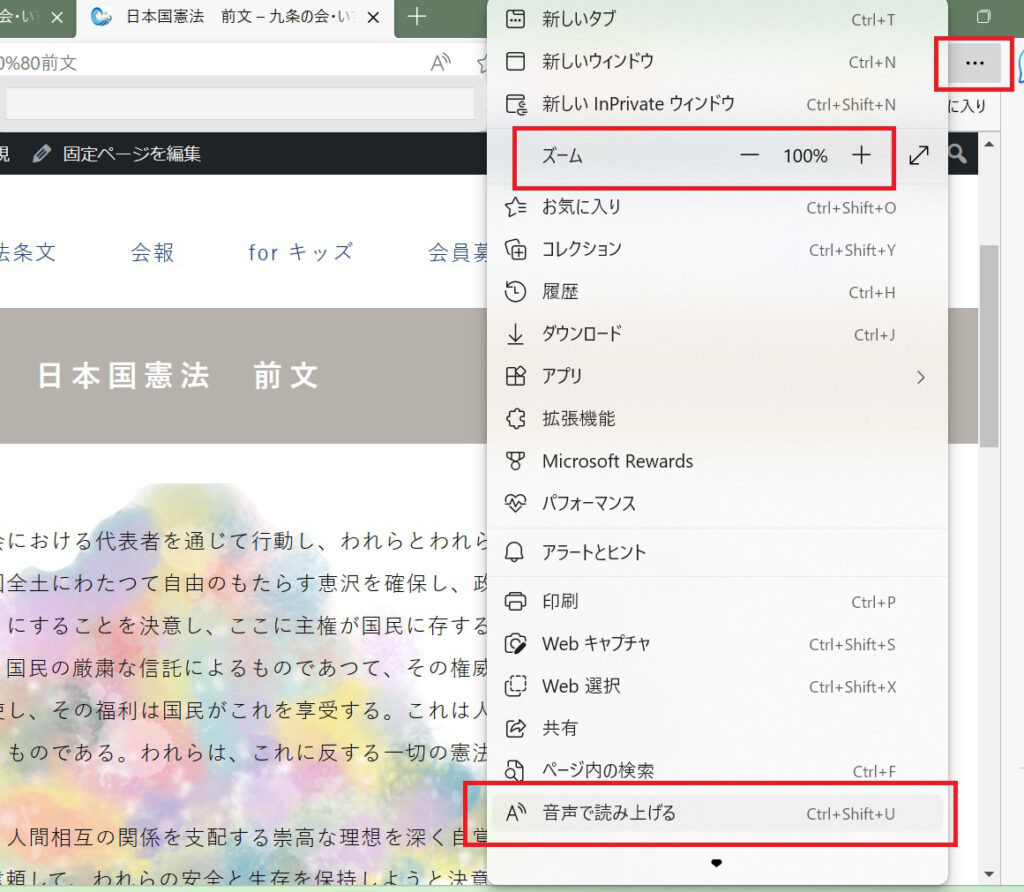Viewport: 1024px width, 892px height.
Task: Select パフォーマンス menu entry
Action: (716, 503)
